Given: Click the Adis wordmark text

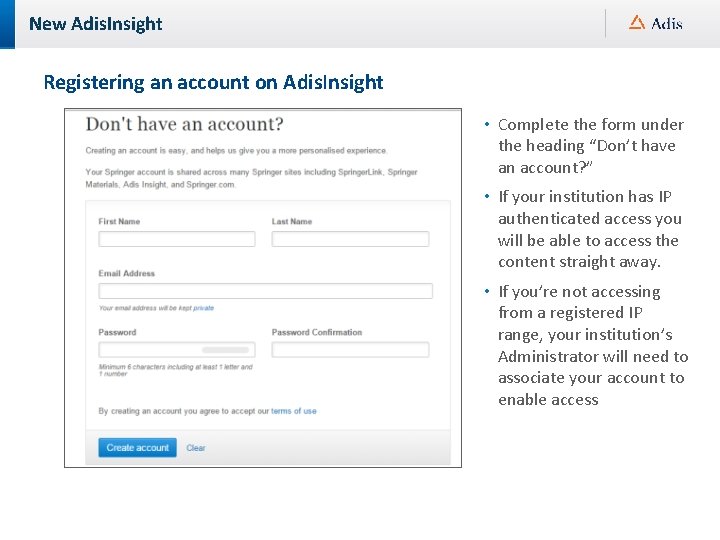Looking at the screenshot, I should [667, 23].
